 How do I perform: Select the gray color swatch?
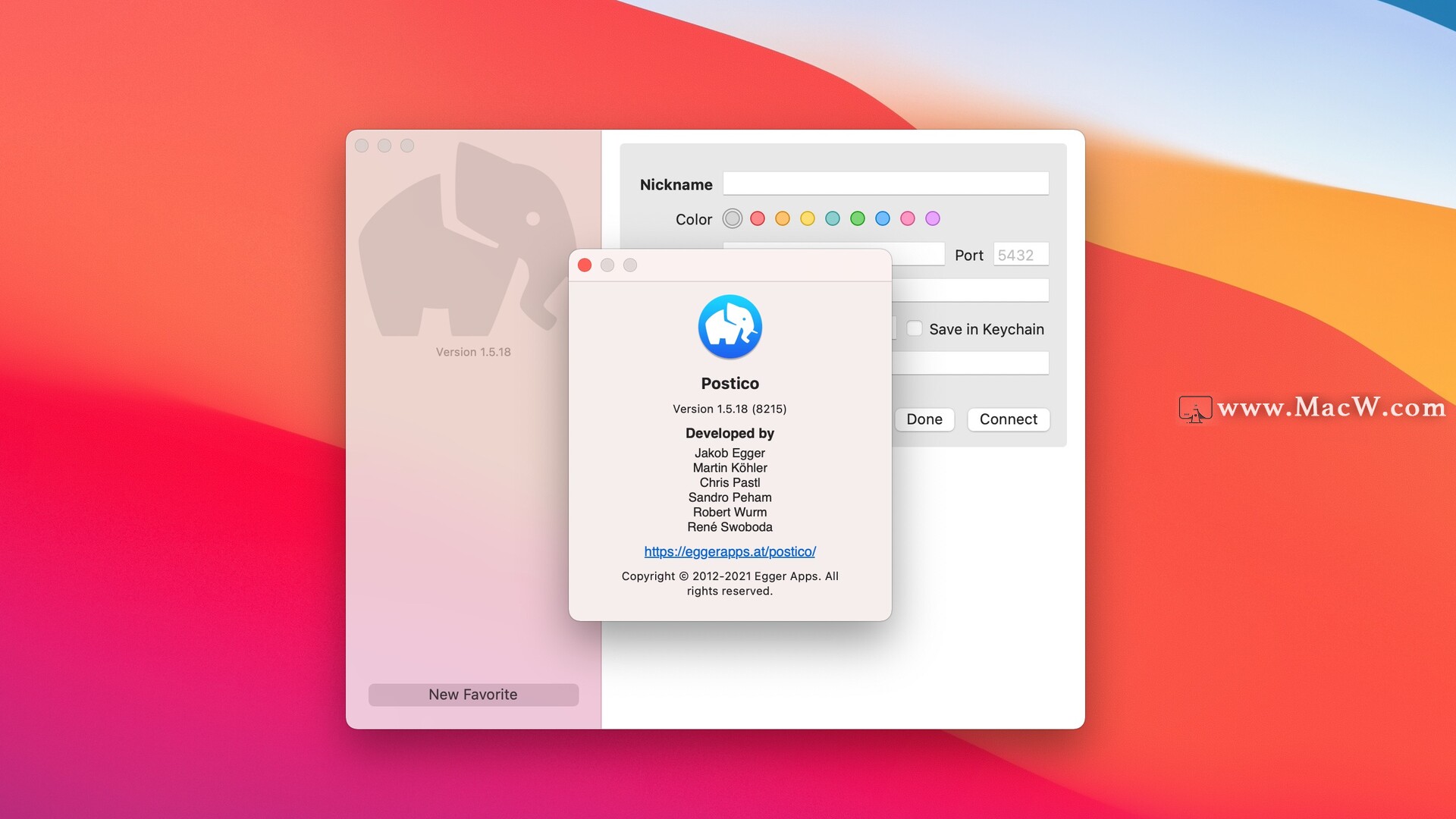click(x=732, y=219)
